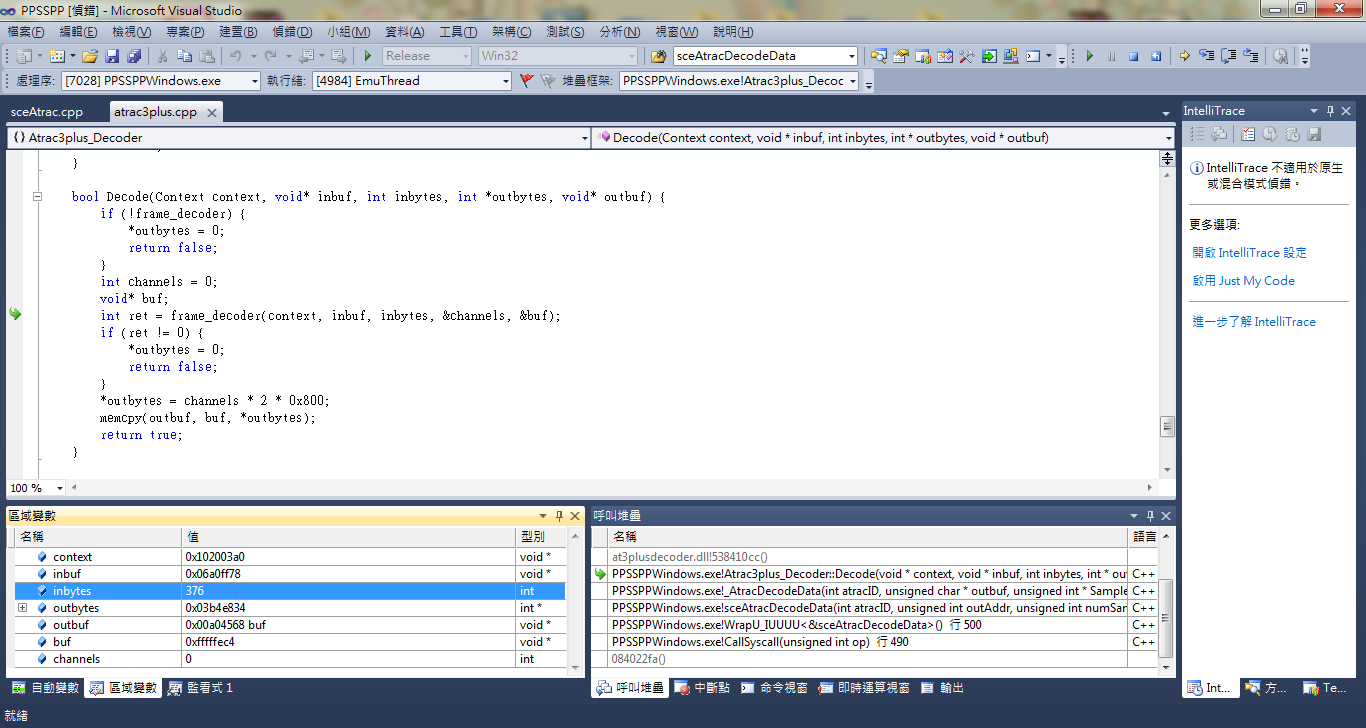Click the code editor horizontal scrollbar
Viewport: 1366px width, 728px height.
click(x=612, y=488)
